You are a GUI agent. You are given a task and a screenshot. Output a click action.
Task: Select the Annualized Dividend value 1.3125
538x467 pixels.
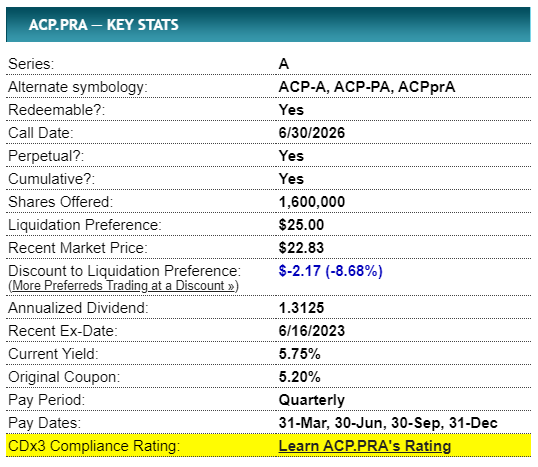301,308
